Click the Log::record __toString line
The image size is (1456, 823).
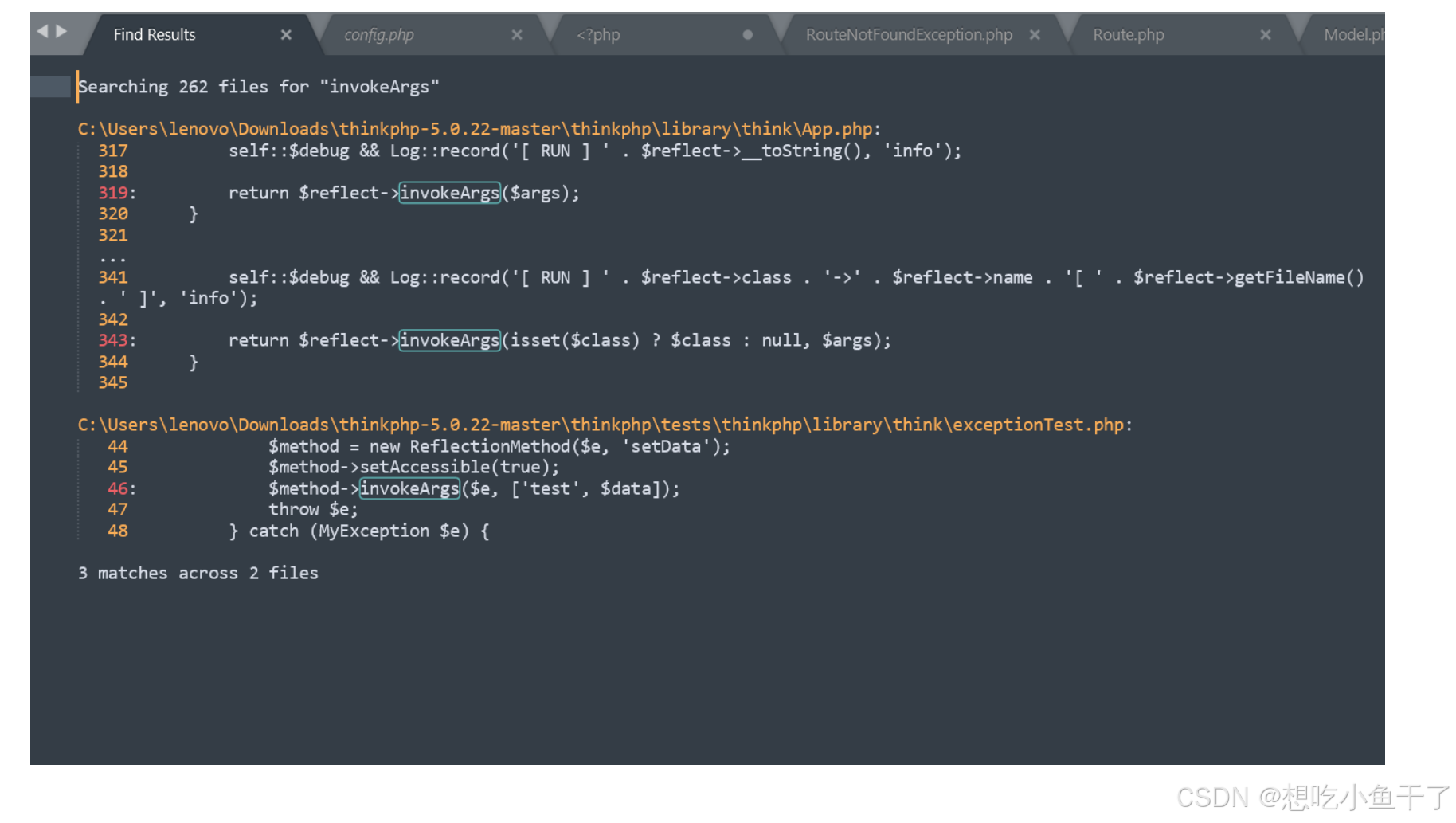[x=595, y=151]
